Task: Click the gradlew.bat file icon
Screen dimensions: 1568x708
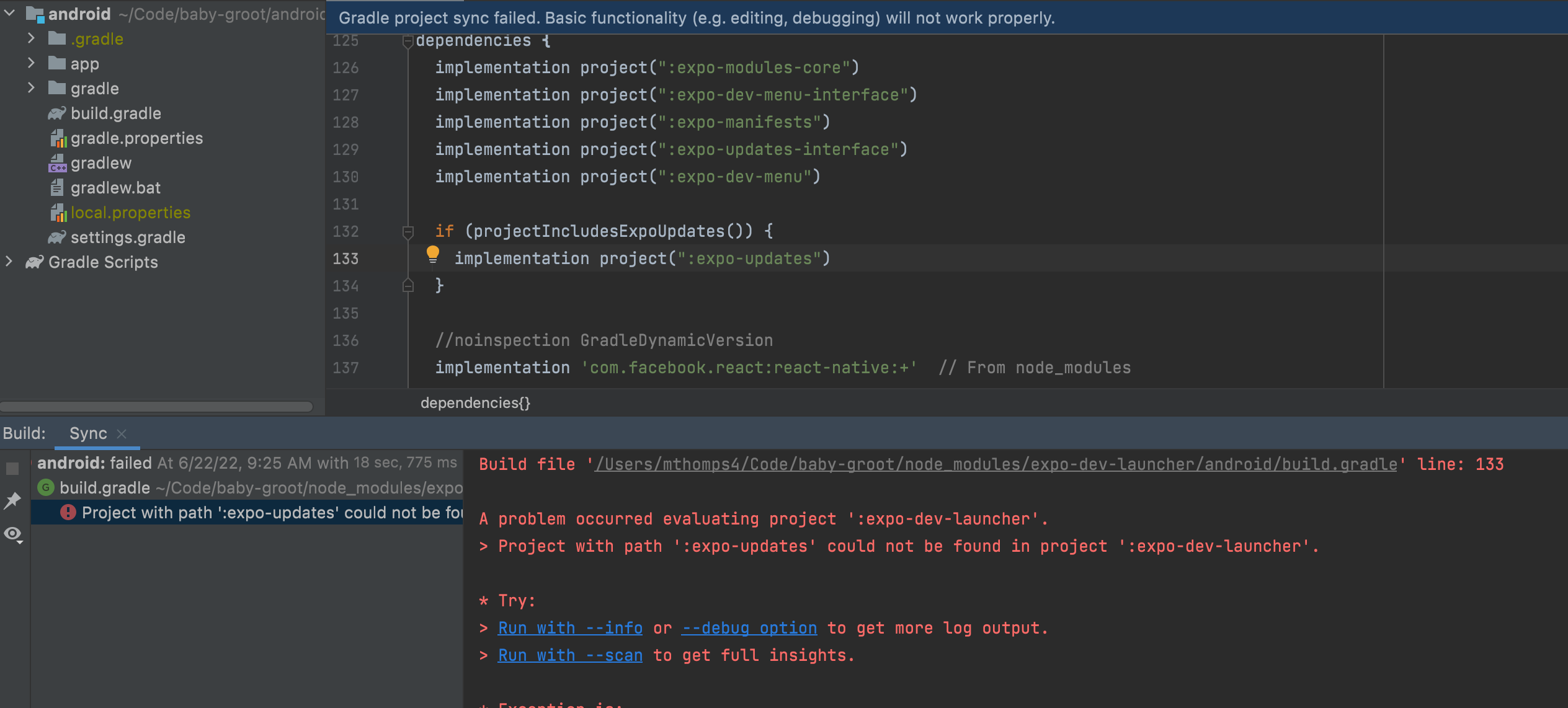Action: [x=58, y=187]
